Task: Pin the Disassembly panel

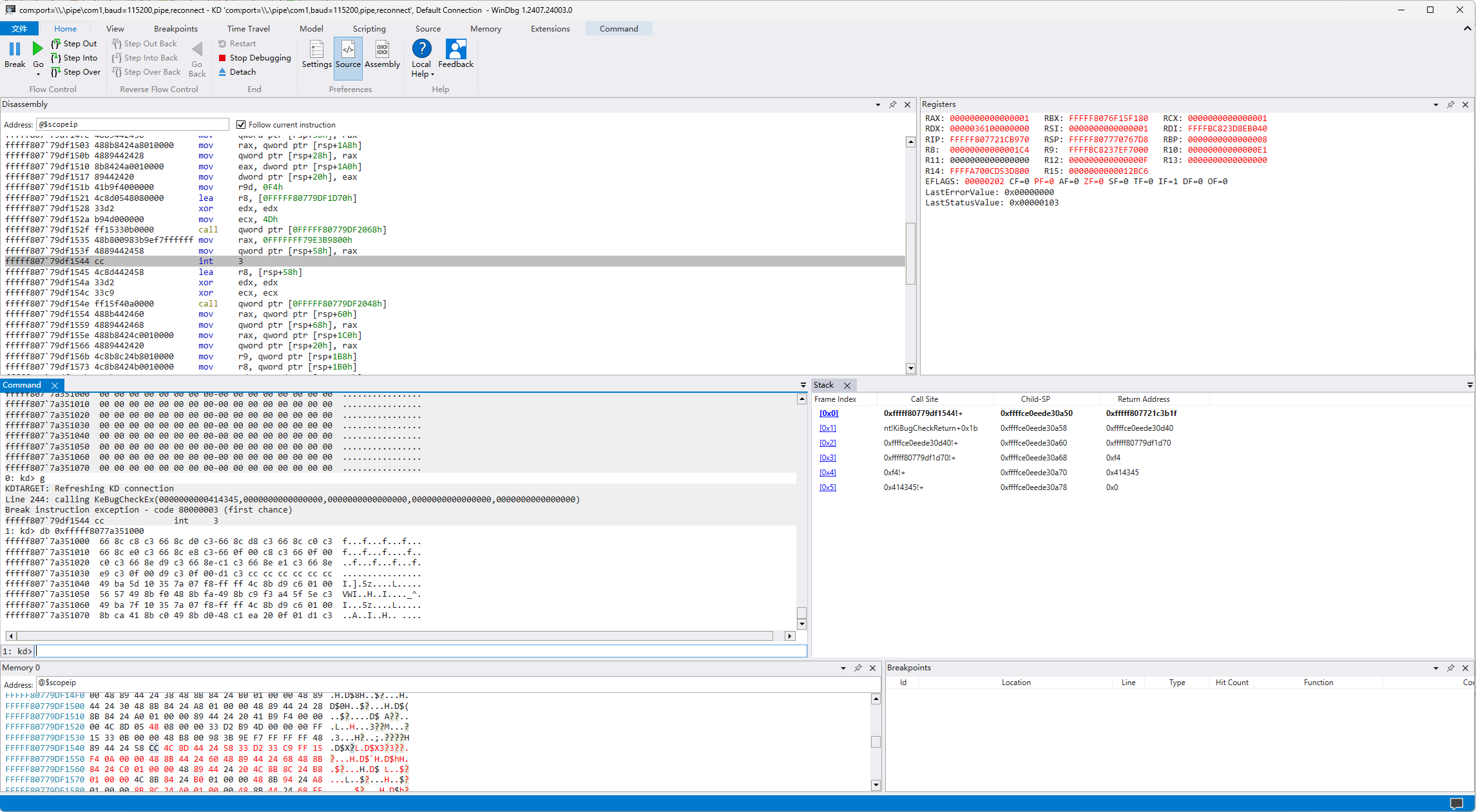Action: click(892, 104)
